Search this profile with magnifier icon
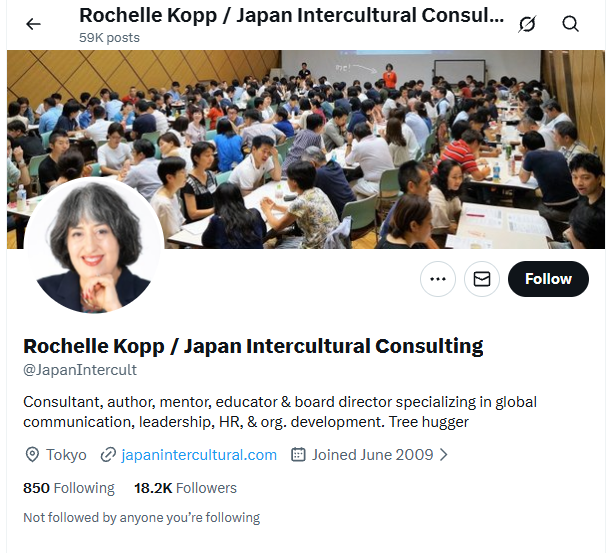The width and height of the screenshot is (615, 553). (570, 24)
